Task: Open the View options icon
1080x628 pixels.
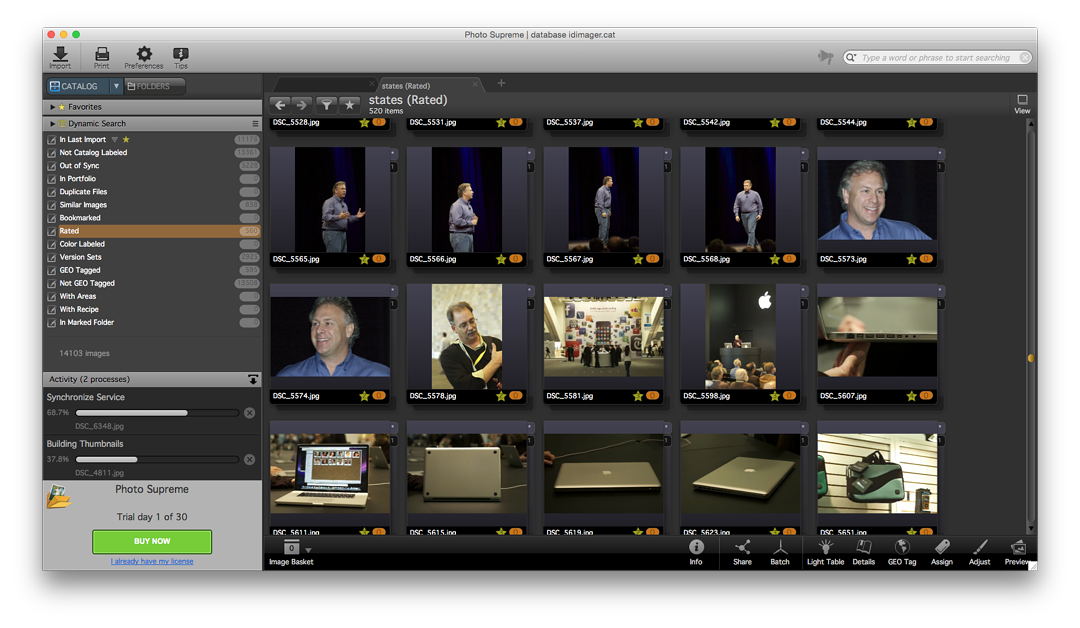Action: coord(1022,104)
